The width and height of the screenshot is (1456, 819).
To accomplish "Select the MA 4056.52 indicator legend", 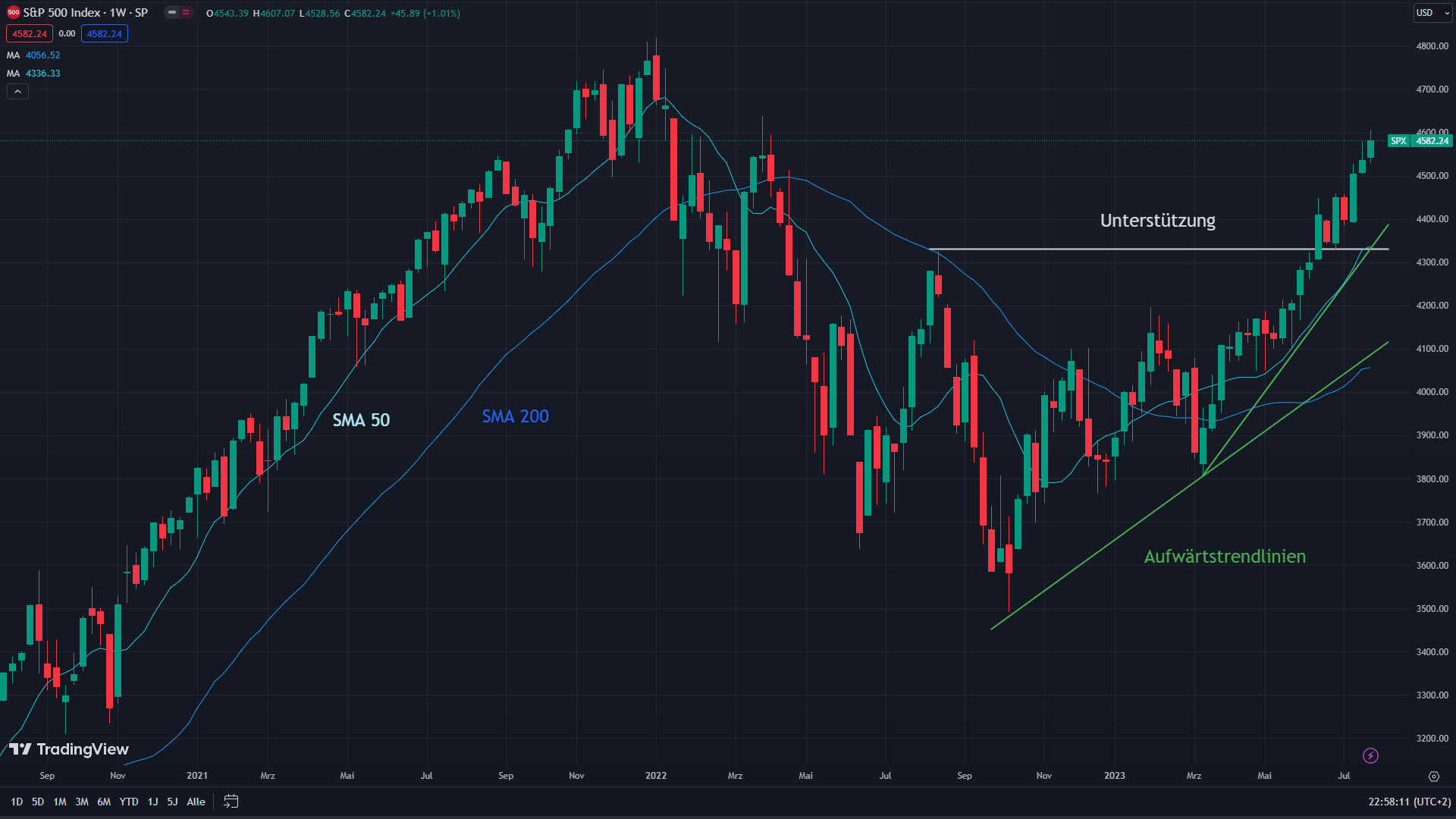I will click(x=33, y=55).
